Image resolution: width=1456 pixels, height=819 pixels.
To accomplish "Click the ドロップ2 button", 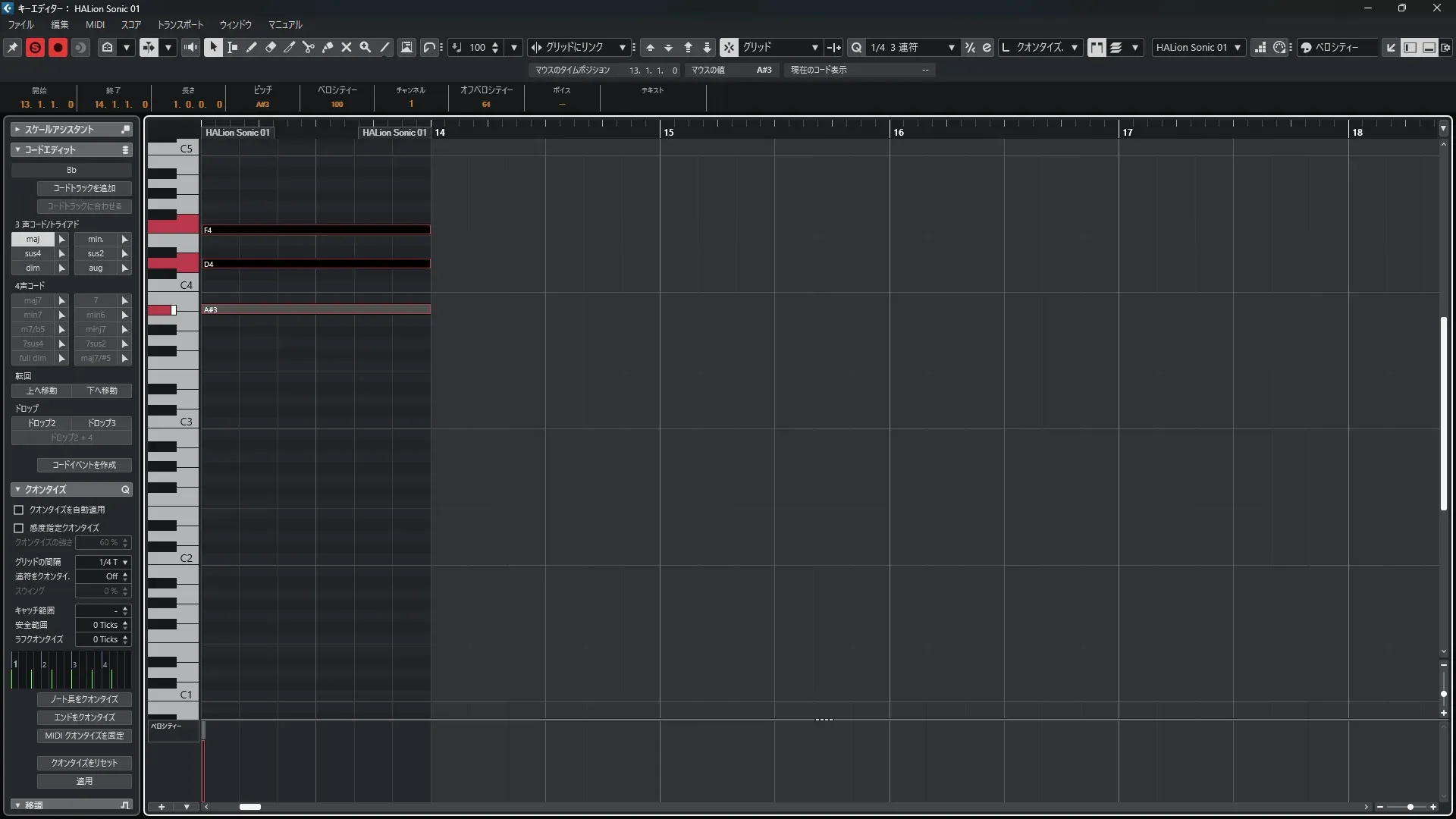I will [x=42, y=423].
